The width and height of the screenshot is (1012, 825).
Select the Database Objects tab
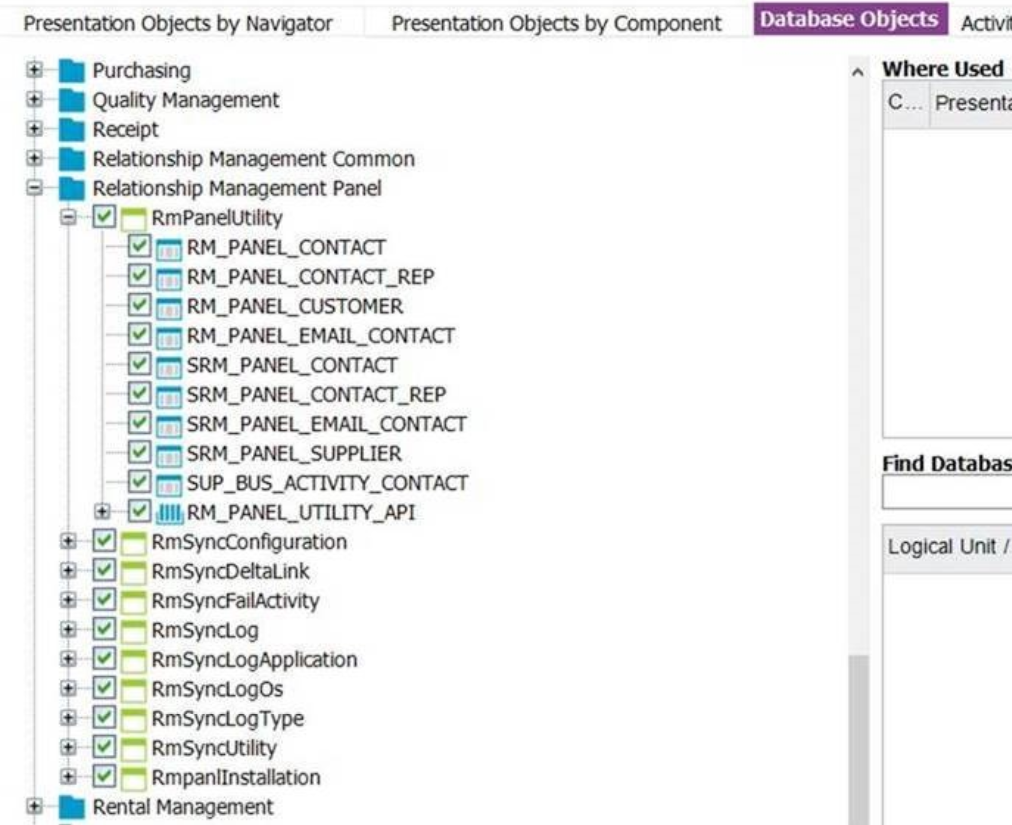[x=849, y=19]
